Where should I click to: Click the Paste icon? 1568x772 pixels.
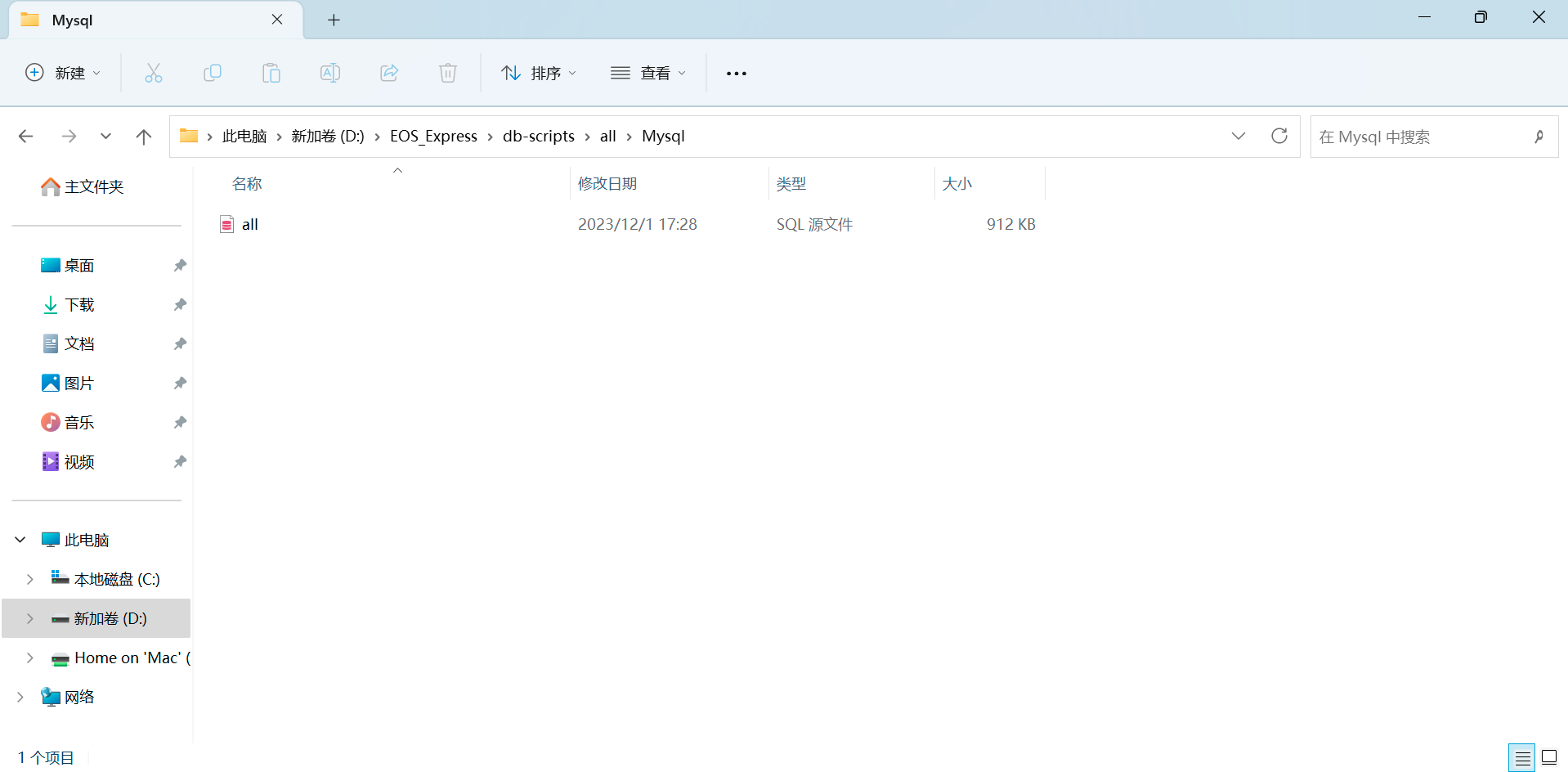tap(271, 73)
